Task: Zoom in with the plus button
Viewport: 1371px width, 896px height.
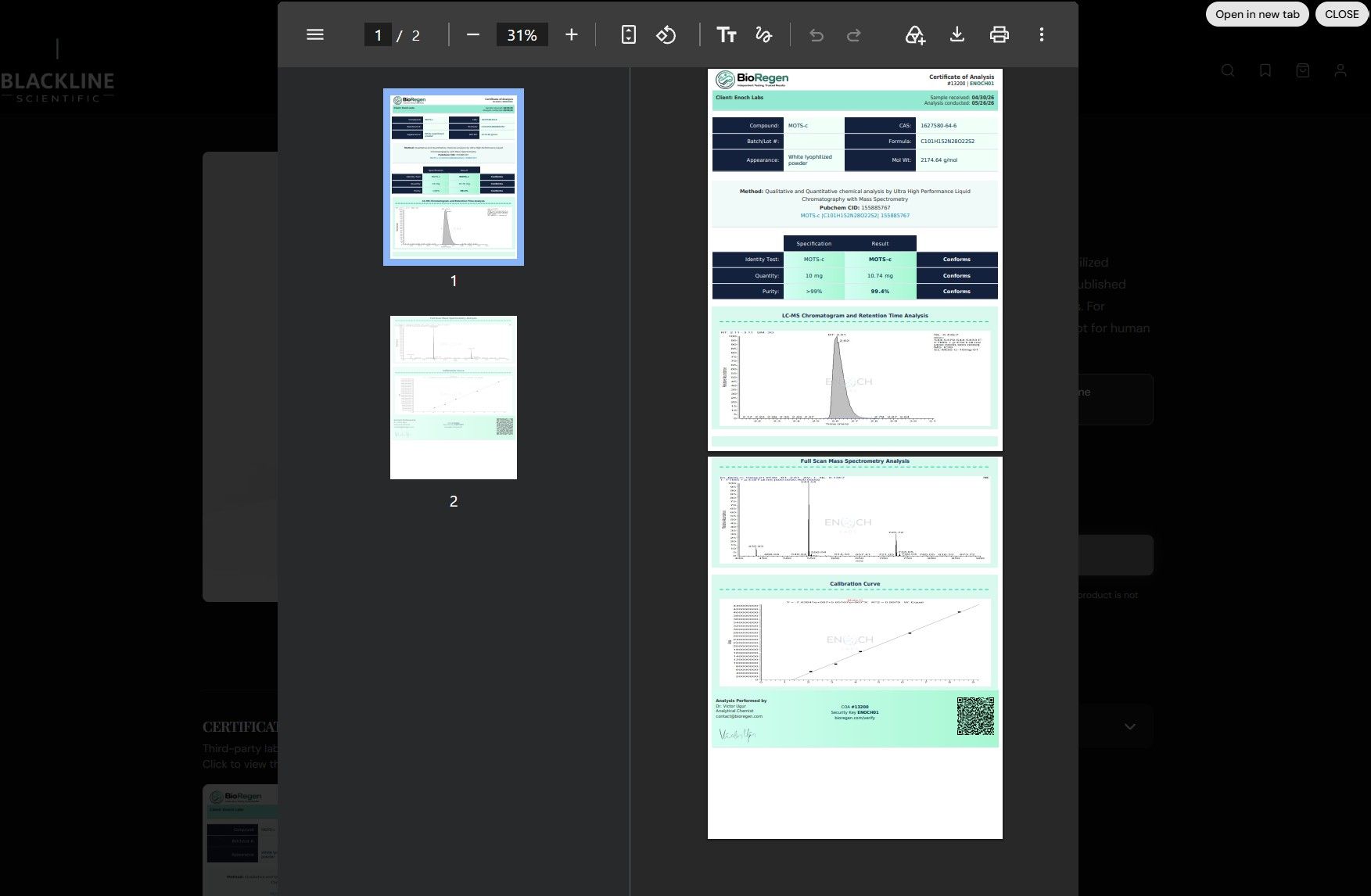Action: point(572,34)
